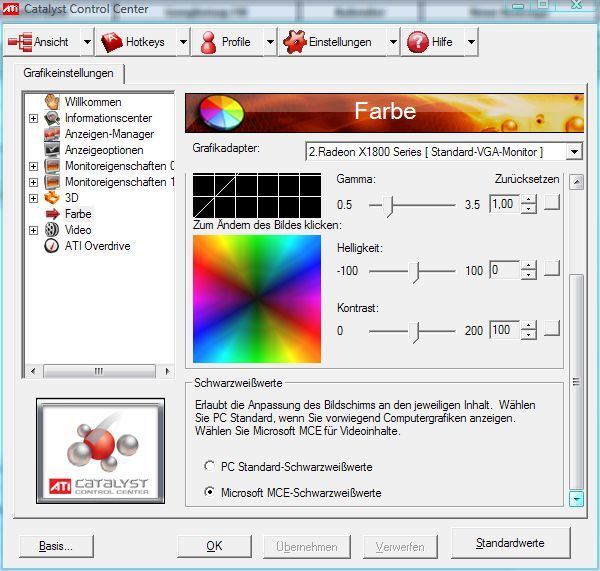Expand the Video tree node
The image size is (600, 571).
coord(33,230)
